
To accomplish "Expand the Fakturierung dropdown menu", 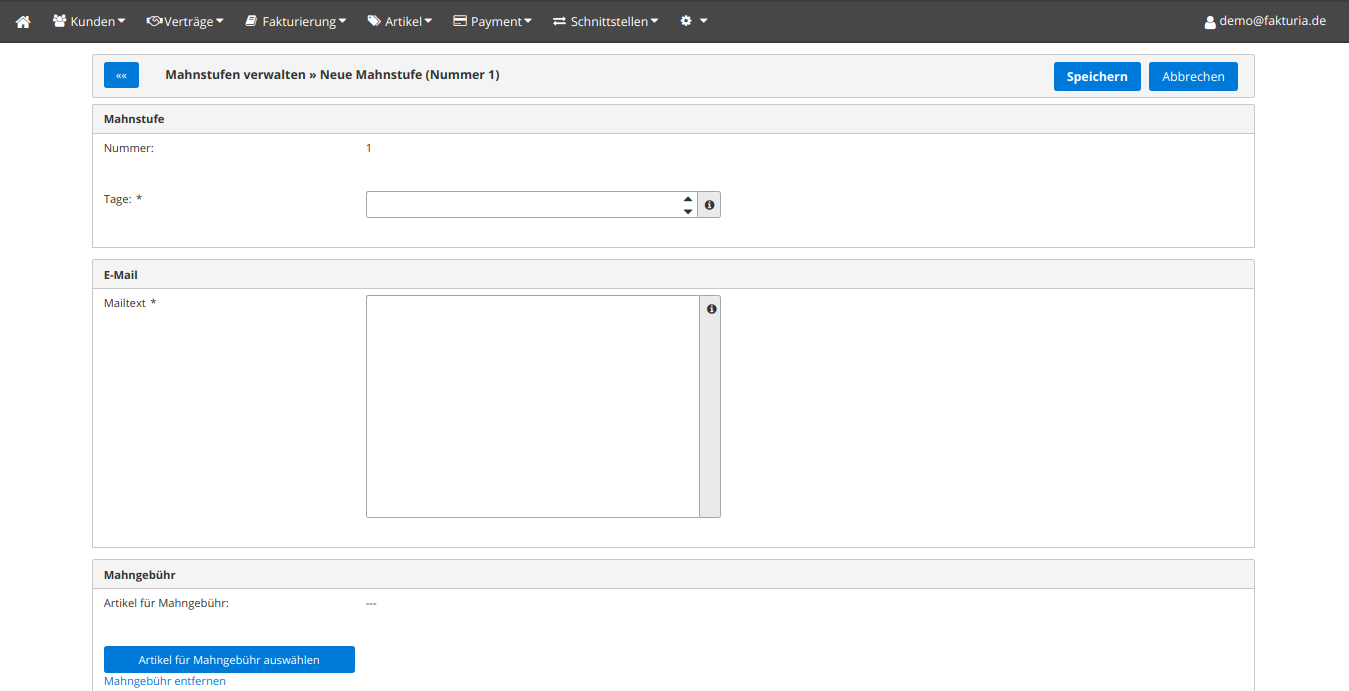I will pos(296,21).
